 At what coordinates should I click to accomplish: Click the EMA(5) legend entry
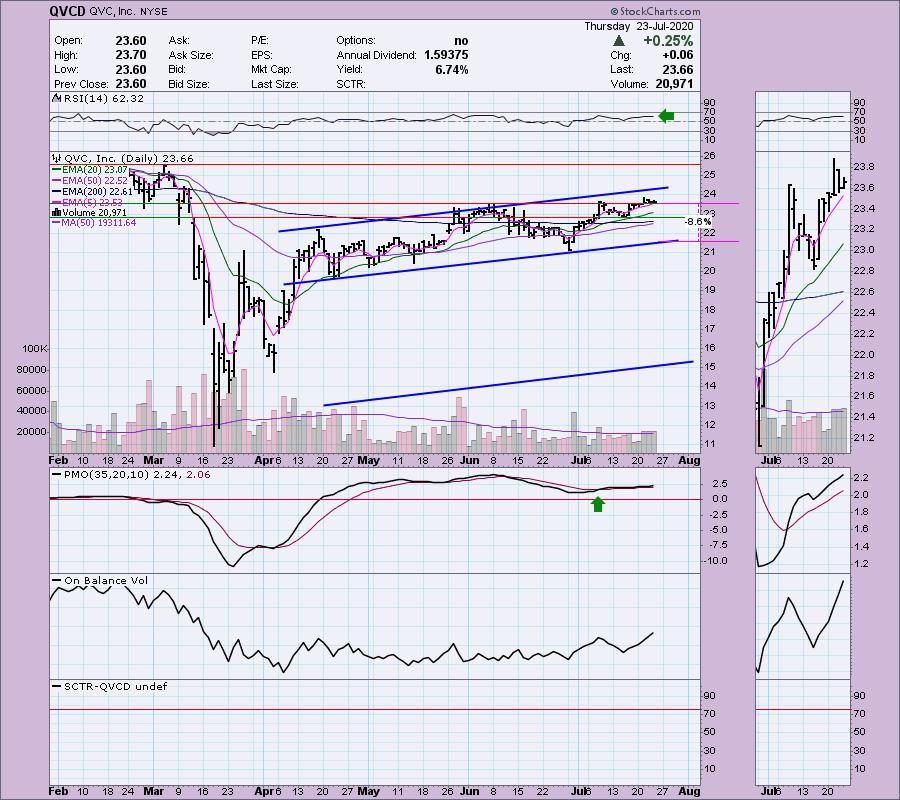(x=87, y=202)
